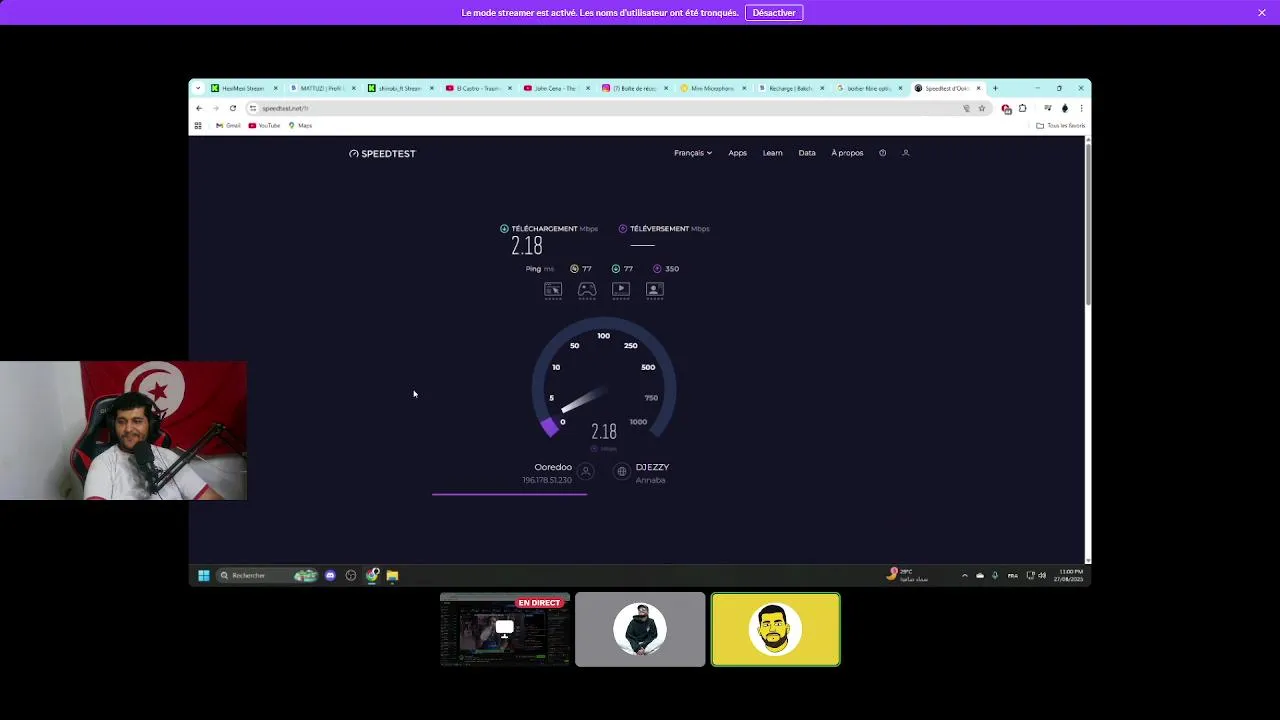
Task: Click the IP address 196.178.51.230
Action: click(547, 480)
